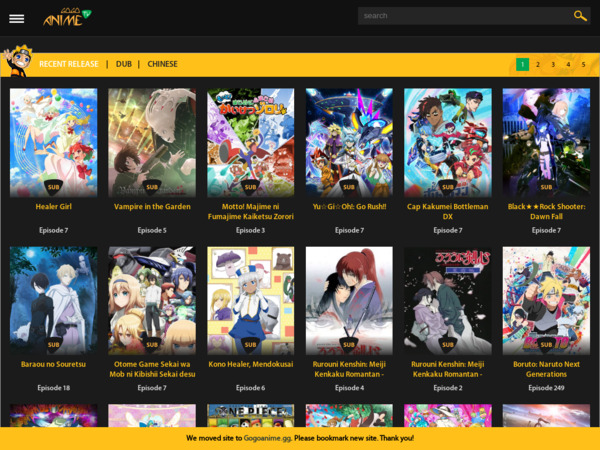600x450 pixels.
Task: Open the Gogoanime.gg link in banner
Action: (267, 438)
